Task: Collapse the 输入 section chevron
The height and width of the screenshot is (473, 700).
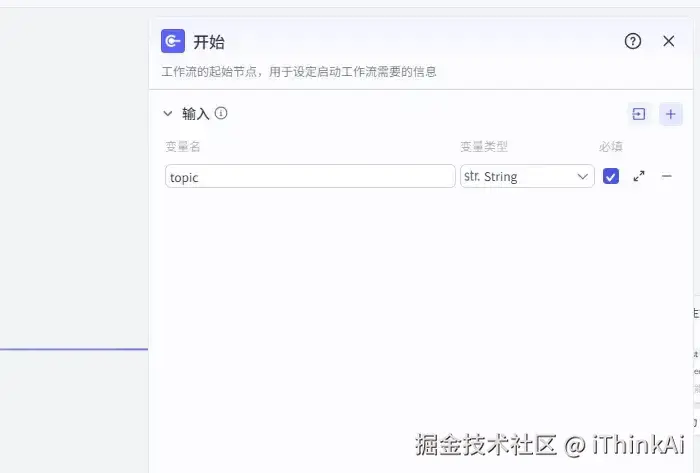Action: coord(168,113)
